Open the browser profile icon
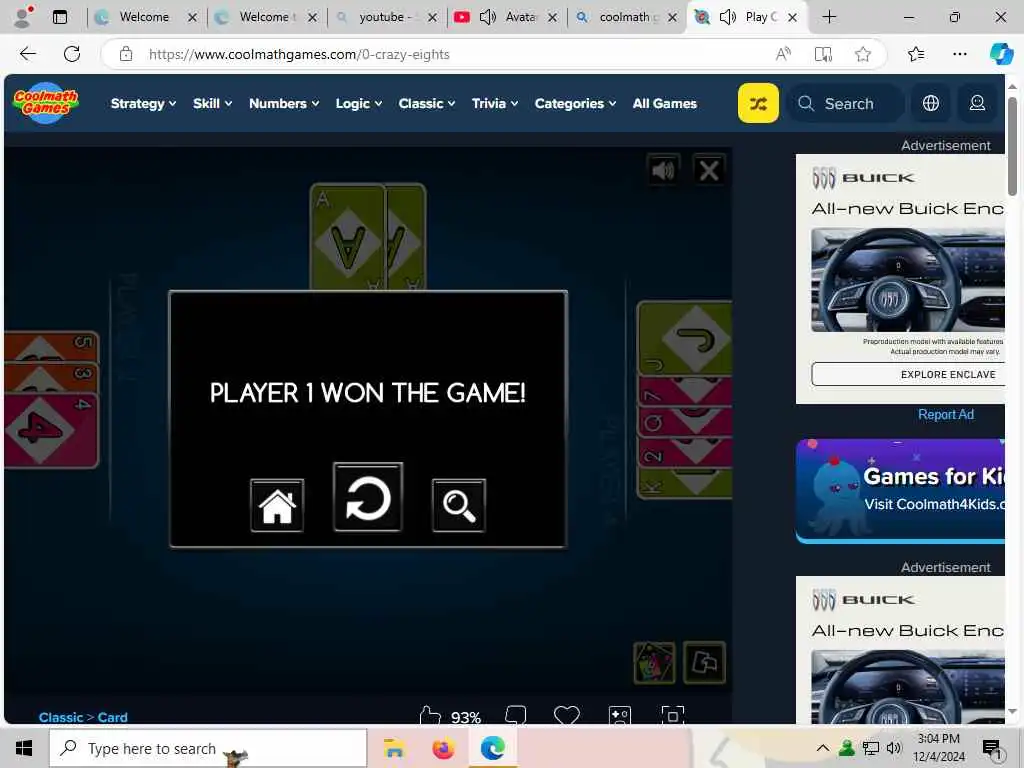 [x=23, y=16]
